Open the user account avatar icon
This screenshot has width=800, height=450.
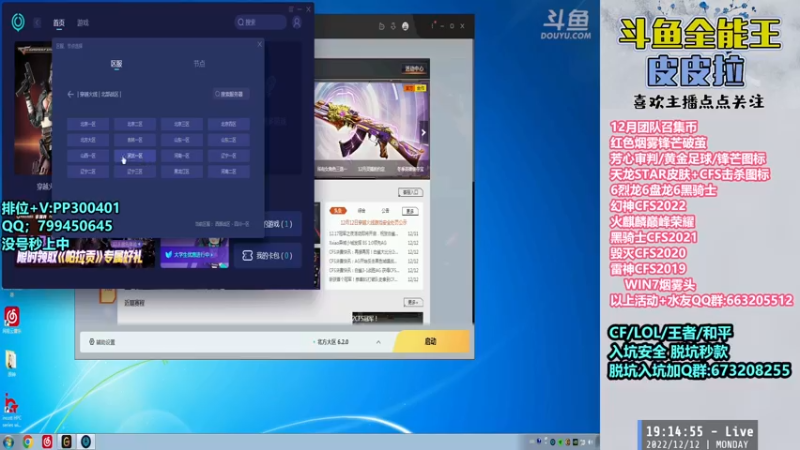[x=297, y=22]
